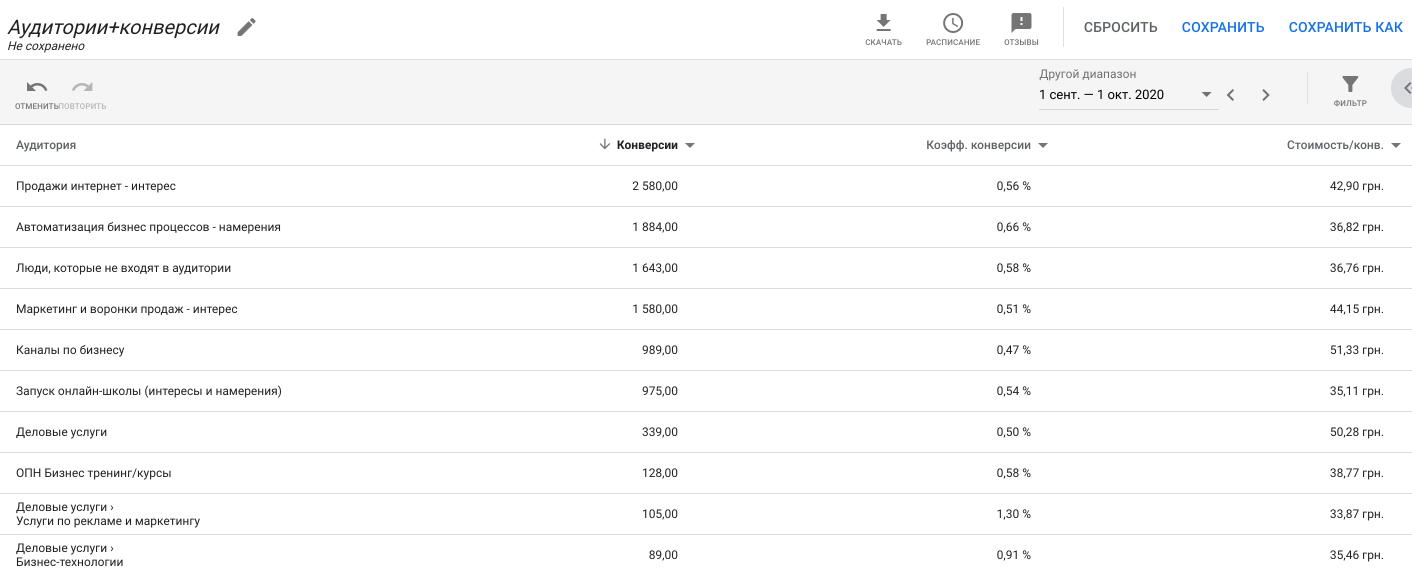Redo with the Повторить arrow
The width and height of the screenshot is (1412, 571).
pos(82,88)
